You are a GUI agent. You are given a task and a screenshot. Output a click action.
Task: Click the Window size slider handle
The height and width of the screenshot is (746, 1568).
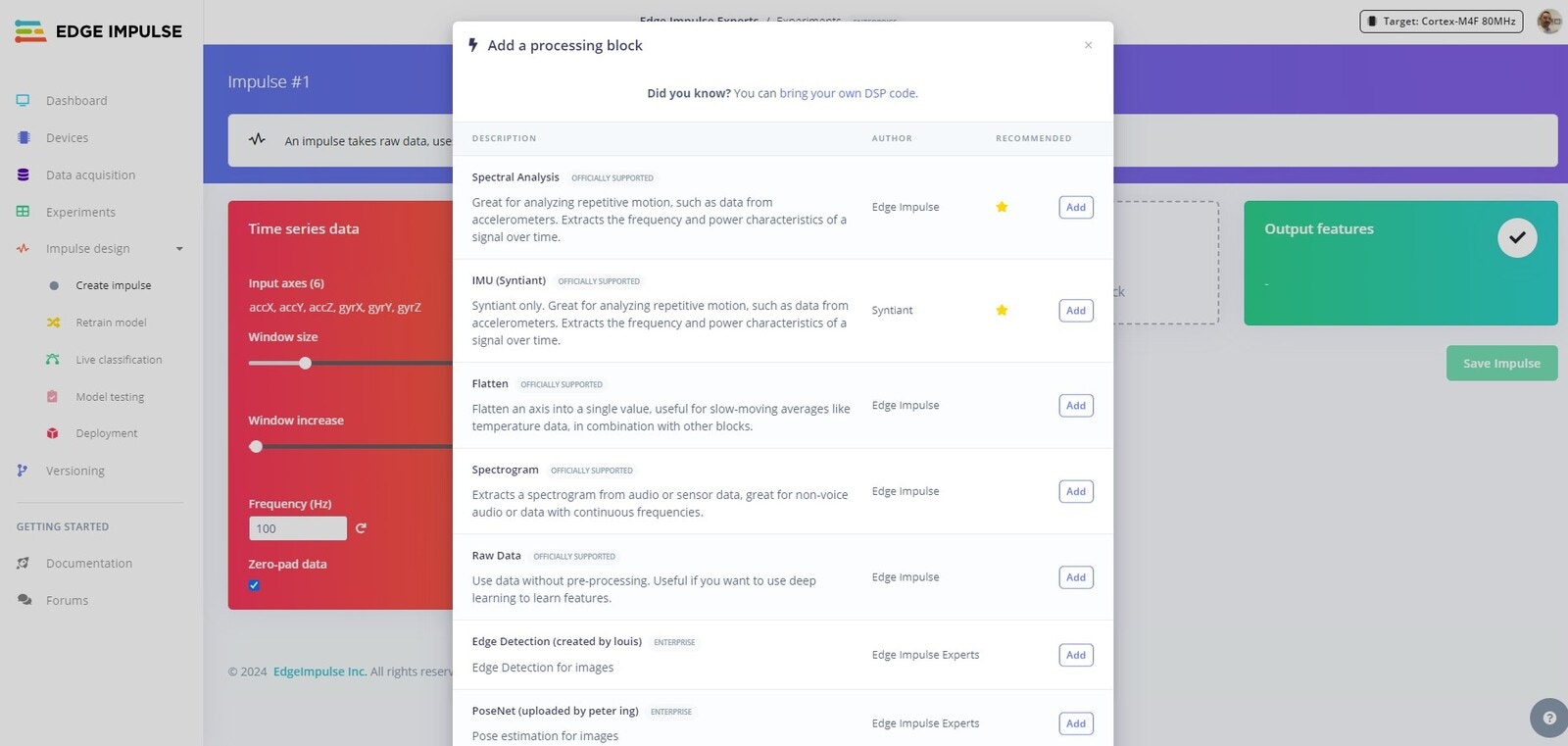pos(305,363)
